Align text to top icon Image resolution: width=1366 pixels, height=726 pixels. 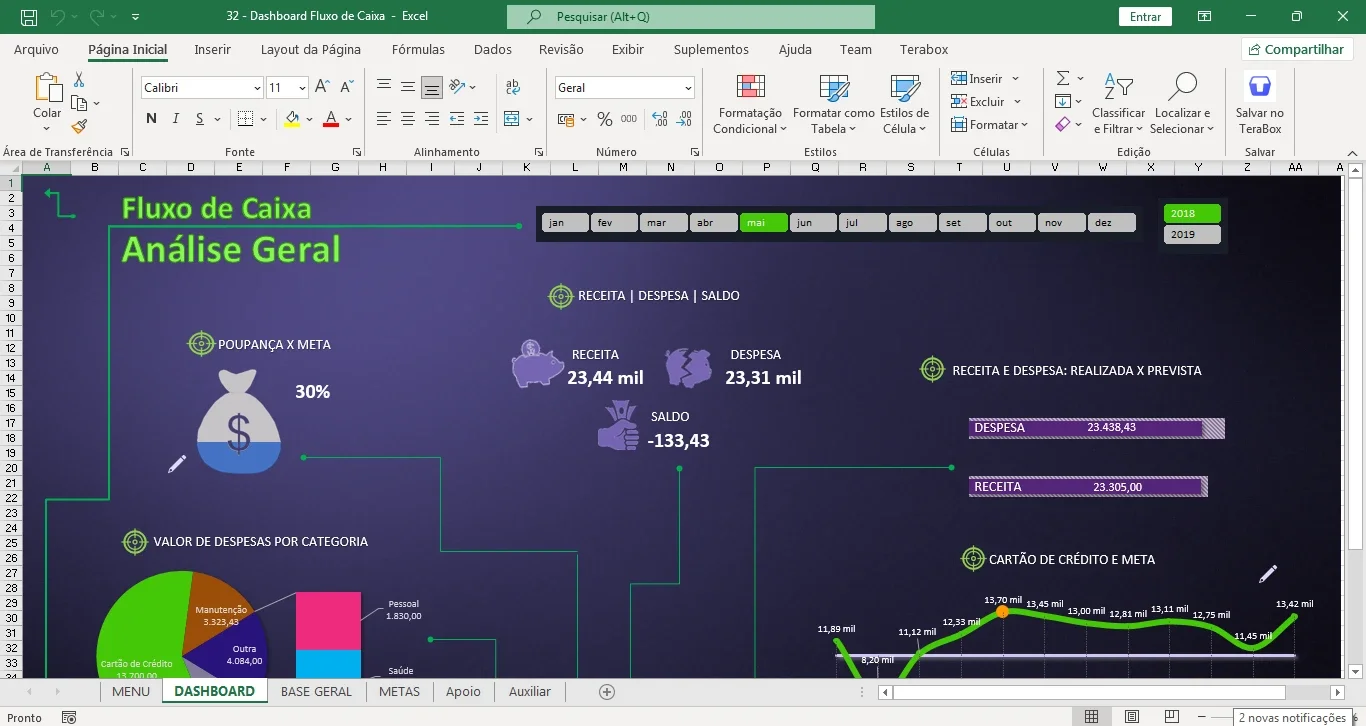point(384,87)
